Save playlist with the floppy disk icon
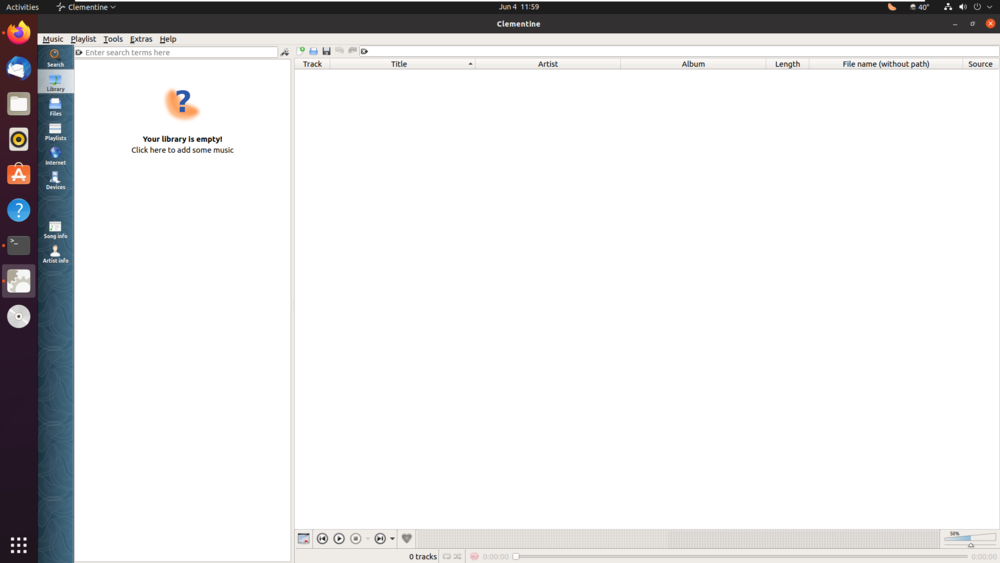1000x563 pixels. (x=327, y=51)
